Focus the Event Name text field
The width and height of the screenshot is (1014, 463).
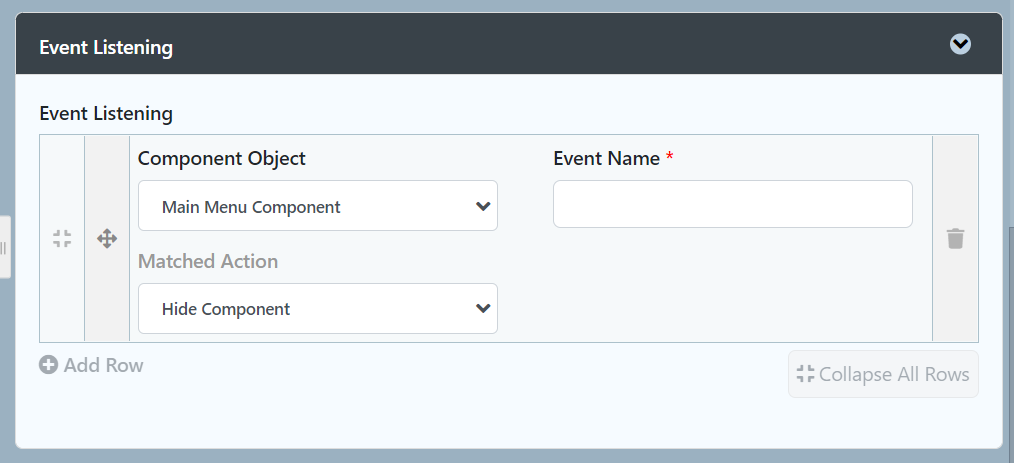click(x=732, y=204)
